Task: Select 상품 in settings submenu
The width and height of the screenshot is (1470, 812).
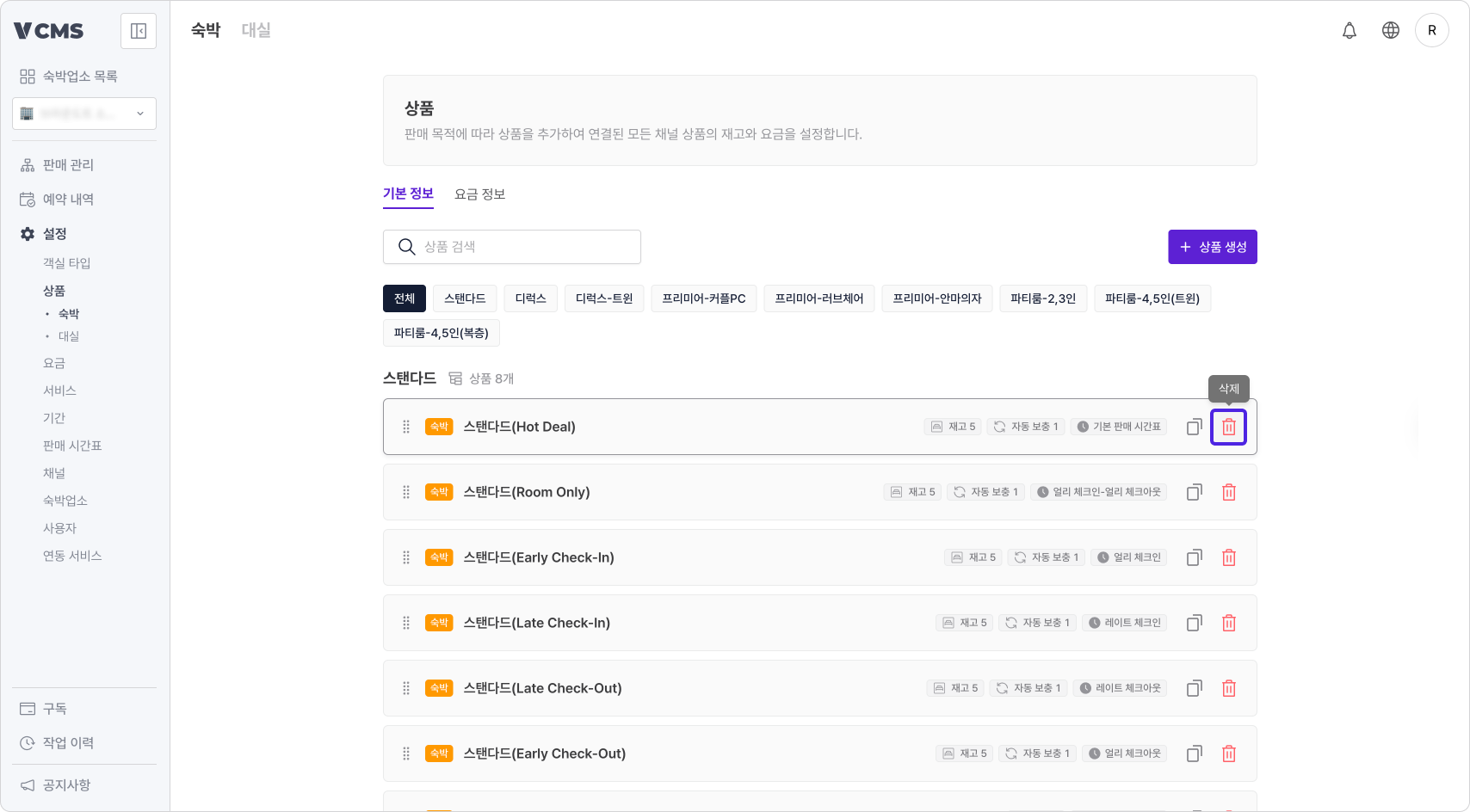Action: coord(54,291)
